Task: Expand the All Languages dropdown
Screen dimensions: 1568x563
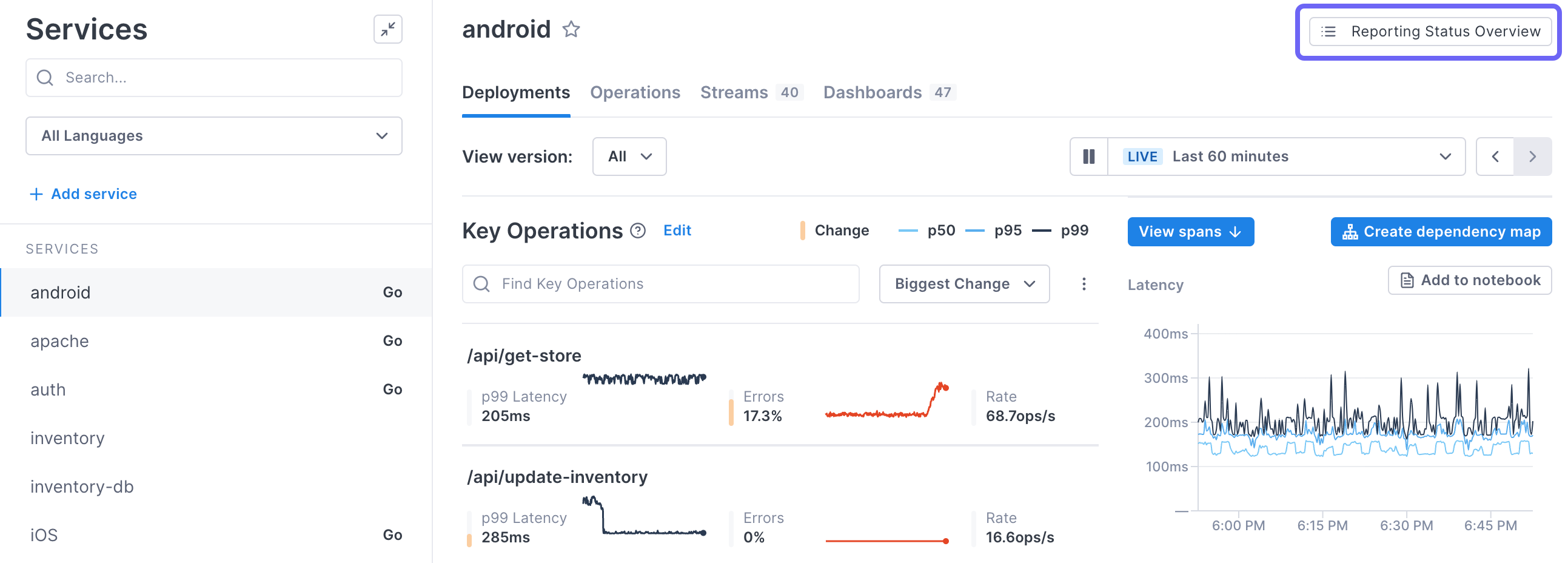Action: click(x=213, y=136)
